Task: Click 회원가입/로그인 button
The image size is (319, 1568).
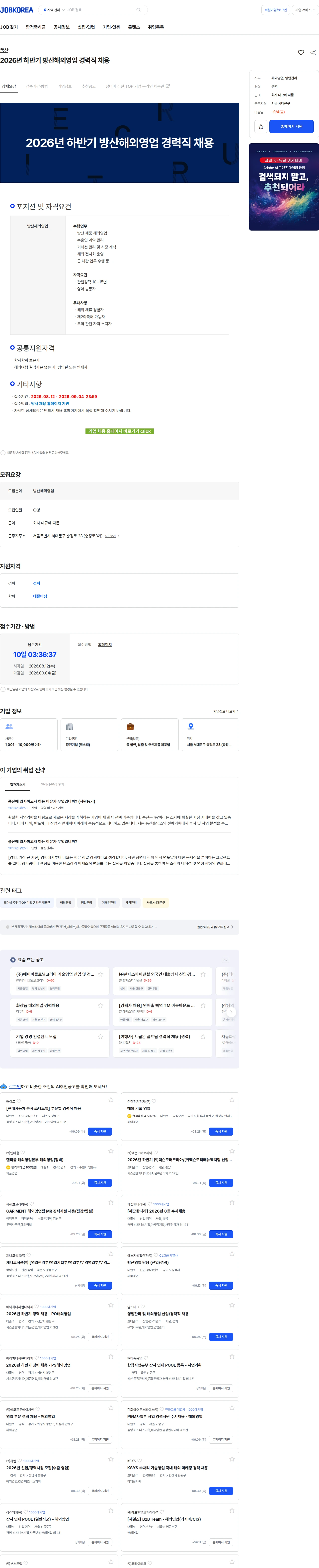Action: coord(276,10)
